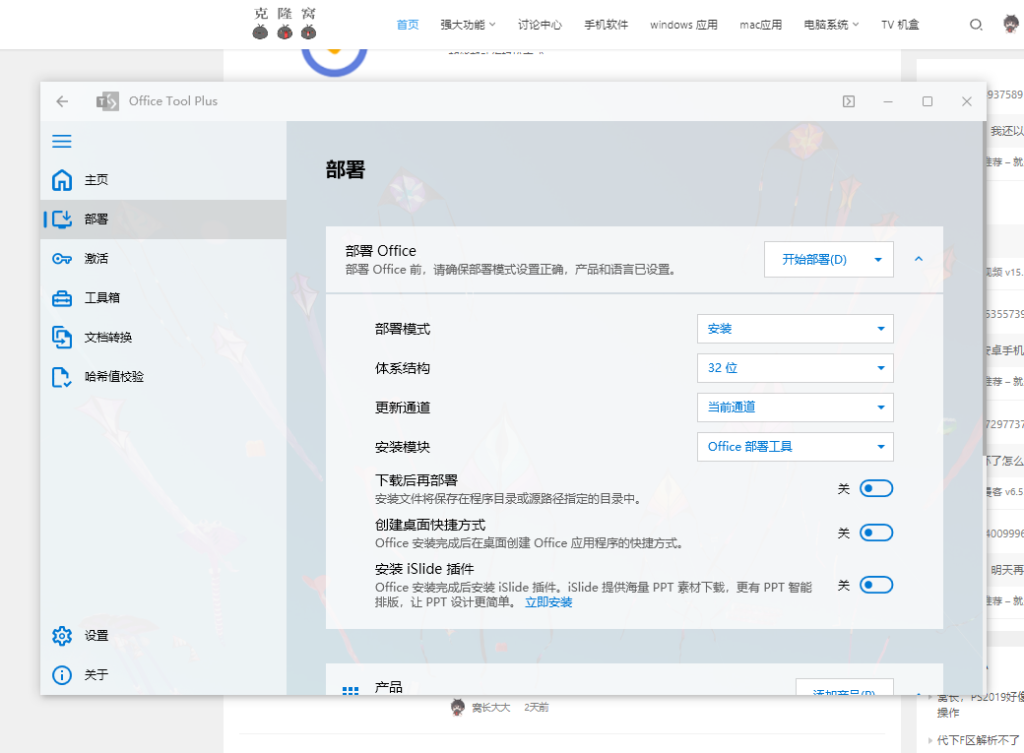Open windows 应用 in the website nav
Viewport: 1024px width, 753px height.
point(684,25)
